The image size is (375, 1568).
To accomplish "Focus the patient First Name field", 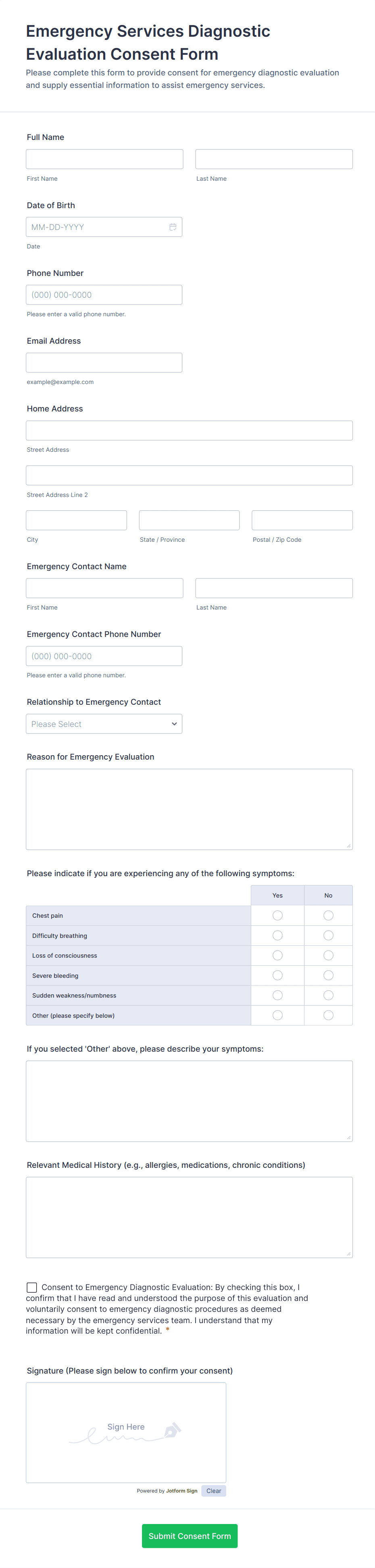I will [105, 159].
